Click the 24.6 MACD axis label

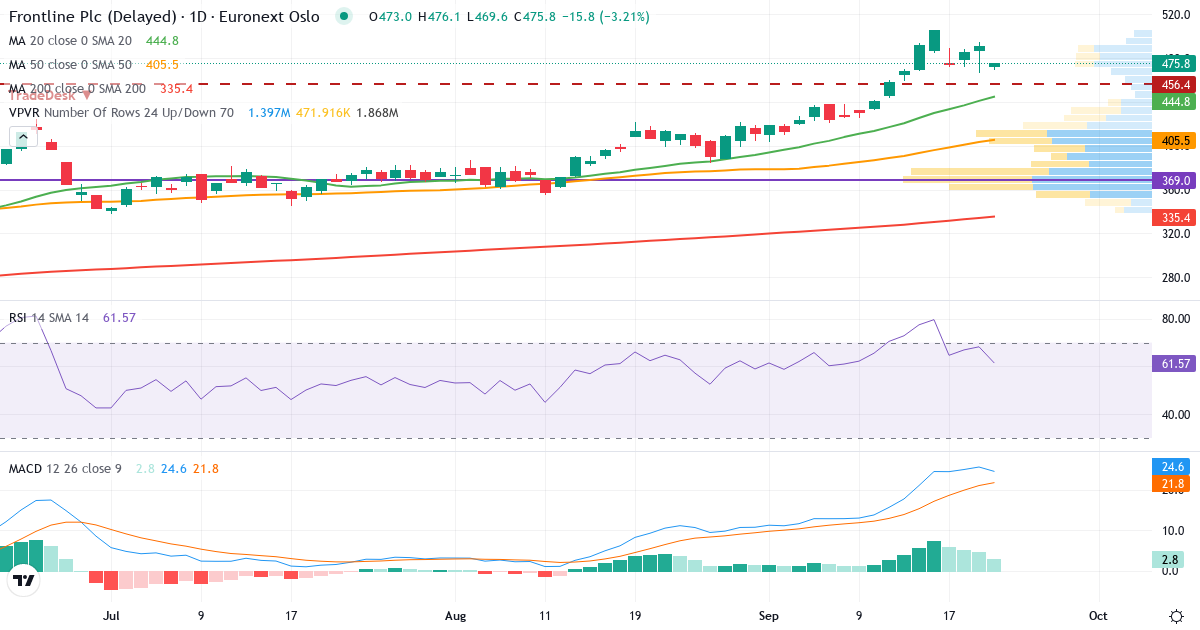(x=1173, y=467)
